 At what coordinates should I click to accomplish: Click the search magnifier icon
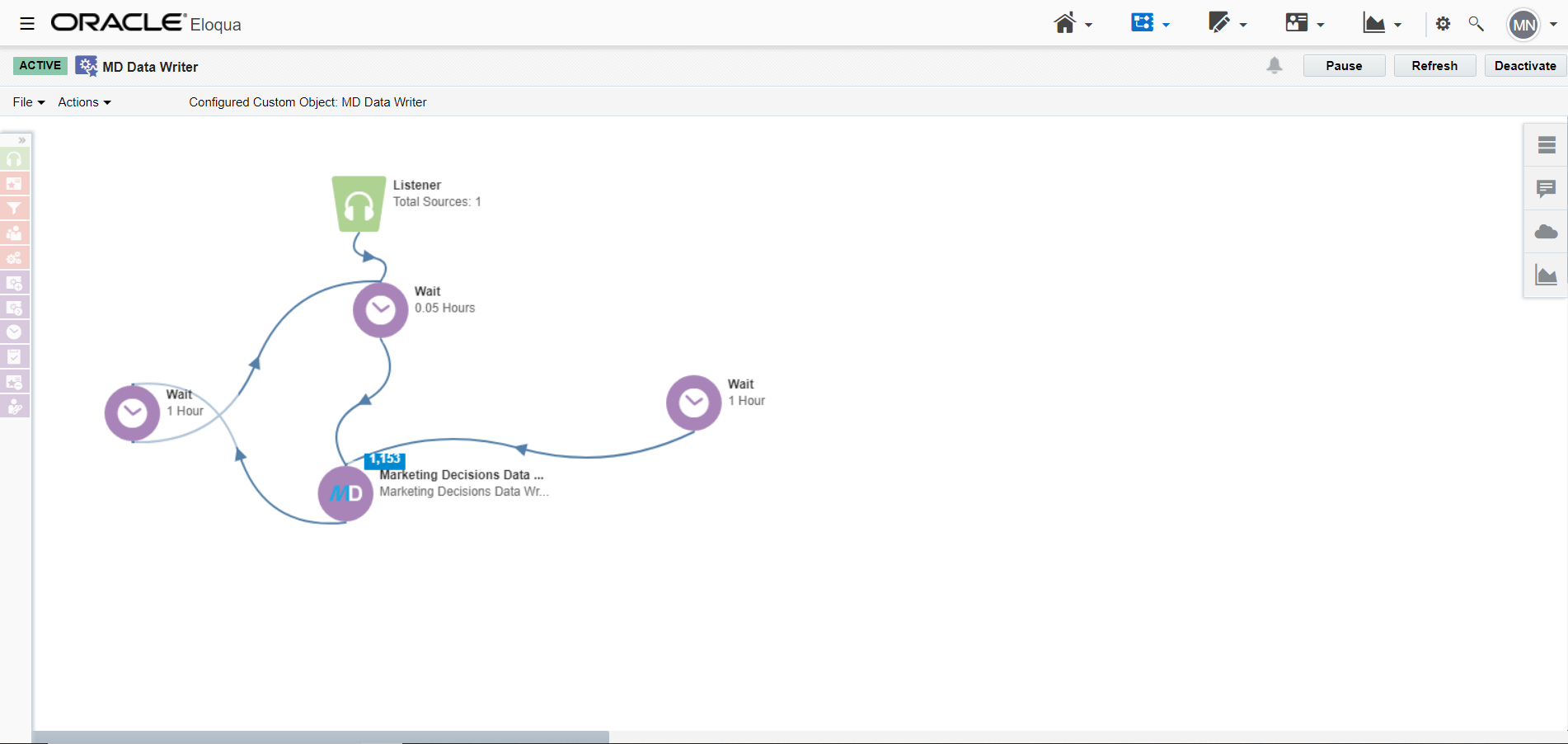(x=1476, y=24)
